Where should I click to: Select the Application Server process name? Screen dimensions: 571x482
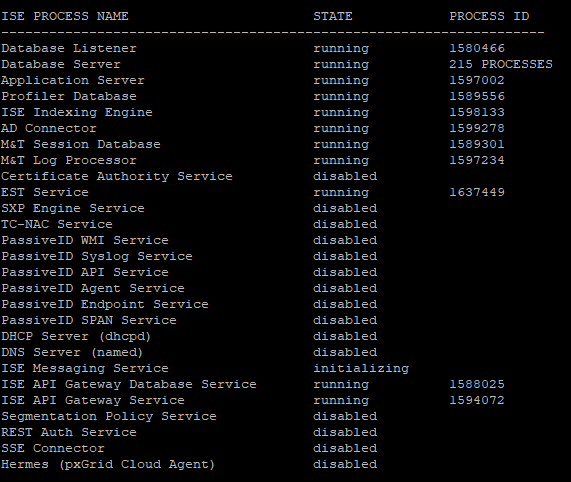point(73,80)
